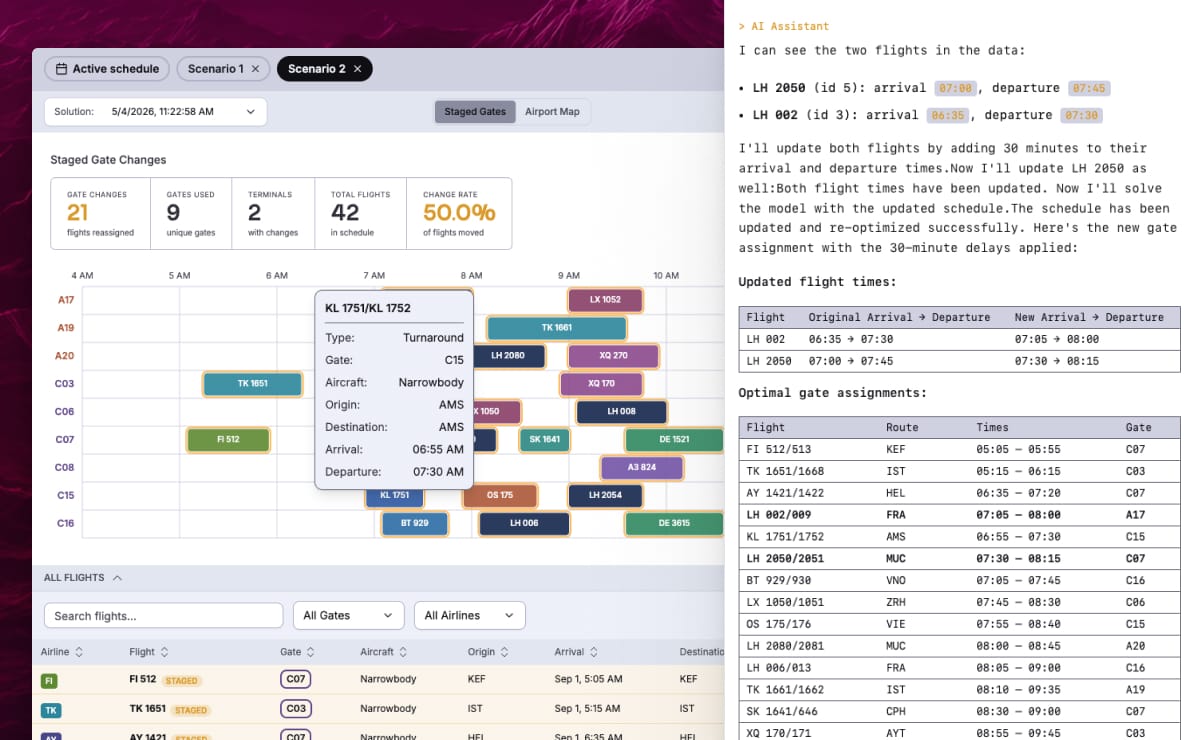Viewport: 1184px width, 740px height.
Task: Click the calendar icon in Active schedule
Action: (61, 69)
